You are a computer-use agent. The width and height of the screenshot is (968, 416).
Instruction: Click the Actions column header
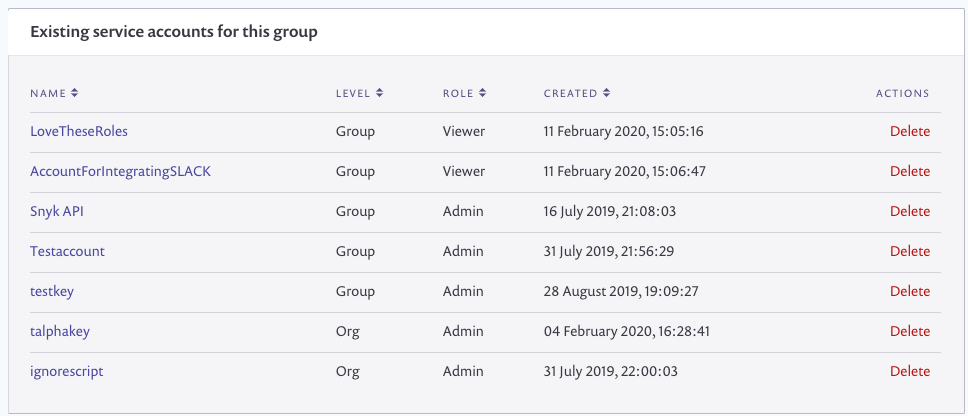903,93
